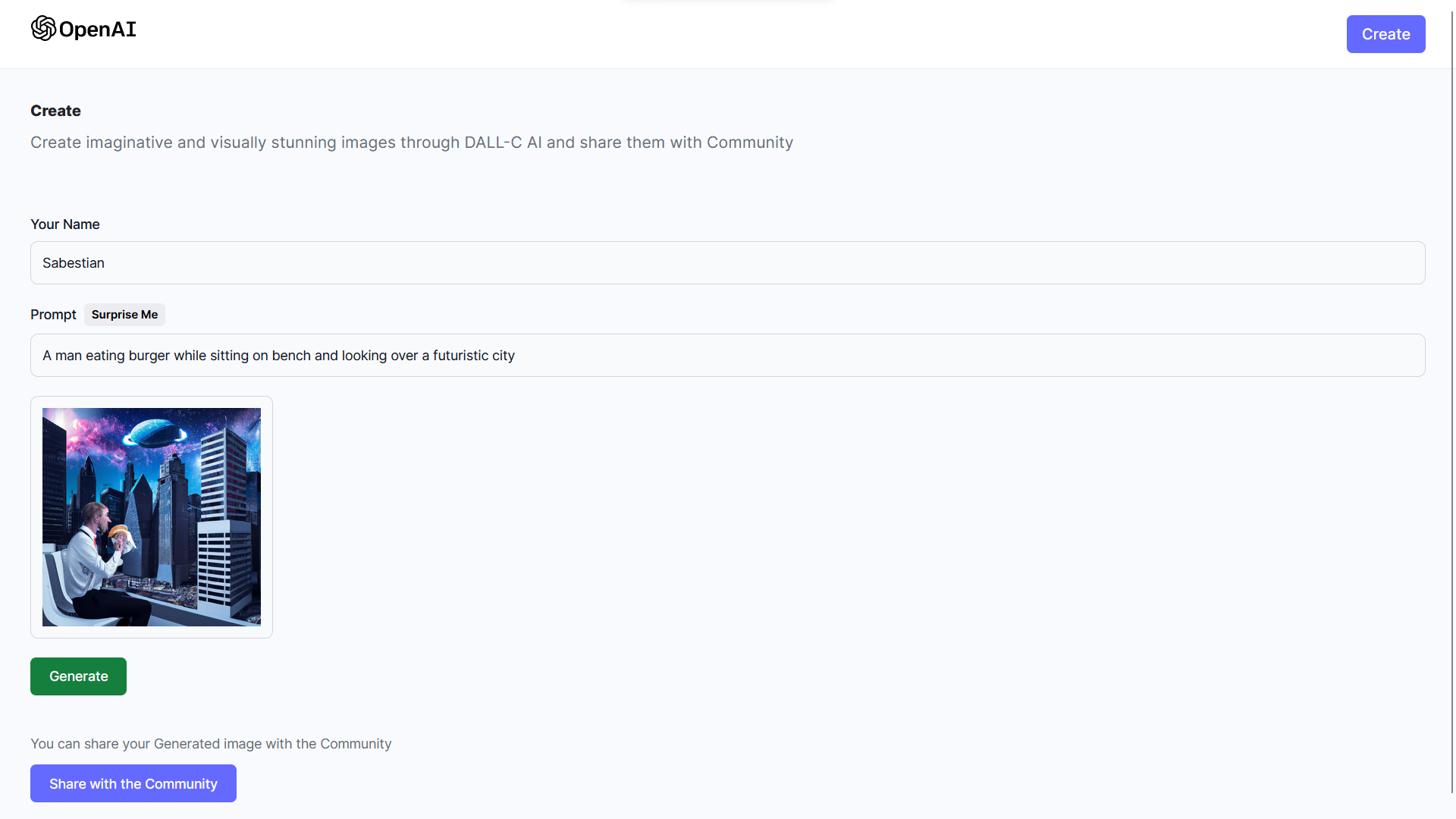Click the Prompt field label
This screenshot has height=819, width=1456.
click(x=53, y=315)
